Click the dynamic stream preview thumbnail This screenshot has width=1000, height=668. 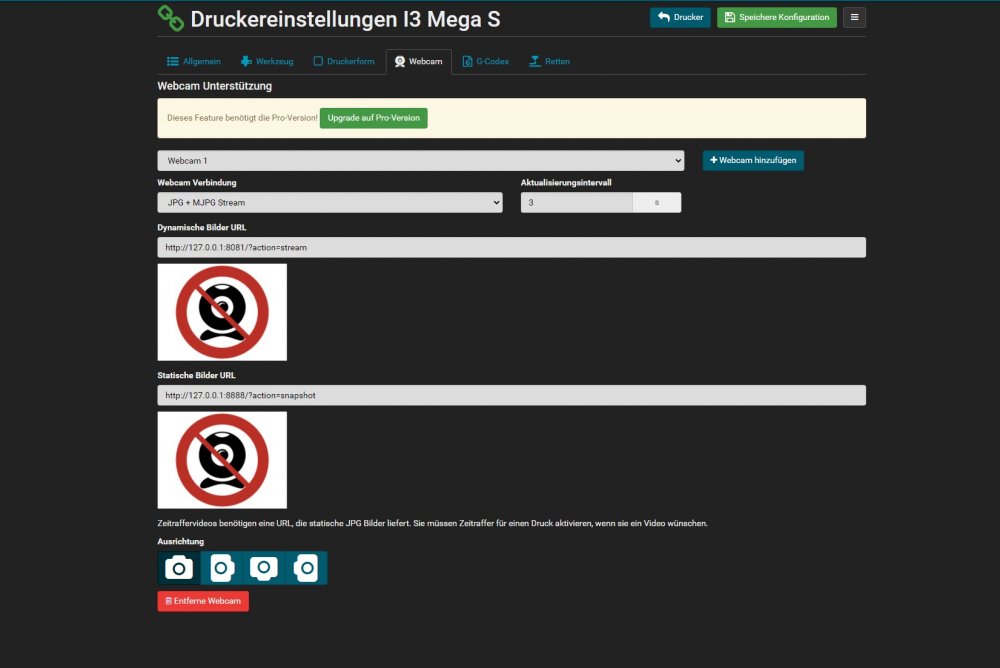(x=222, y=312)
